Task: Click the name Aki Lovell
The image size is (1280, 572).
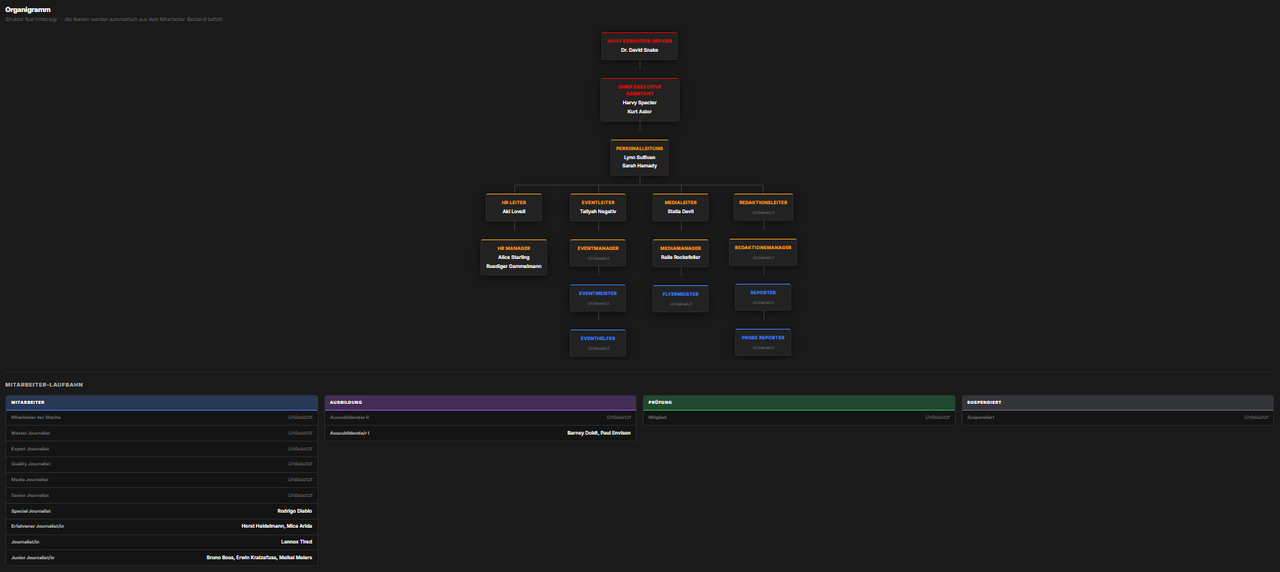Action: [x=514, y=211]
